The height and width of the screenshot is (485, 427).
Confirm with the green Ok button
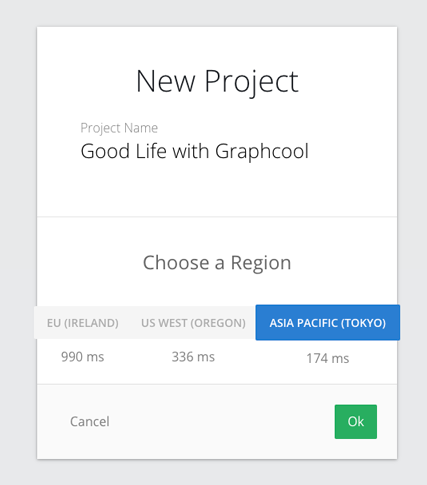pyautogui.click(x=356, y=422)
